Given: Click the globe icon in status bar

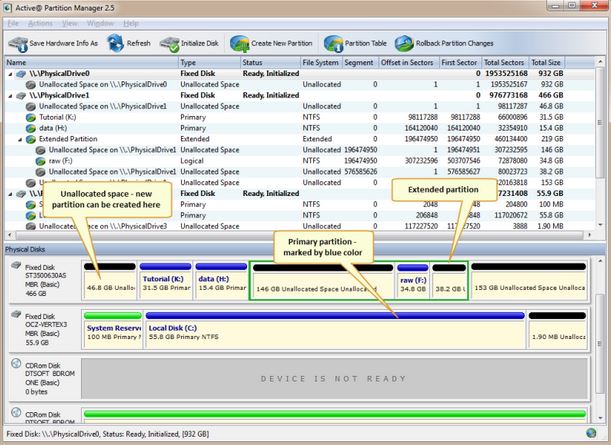Looking at the screenshot, I should (591, 433).
